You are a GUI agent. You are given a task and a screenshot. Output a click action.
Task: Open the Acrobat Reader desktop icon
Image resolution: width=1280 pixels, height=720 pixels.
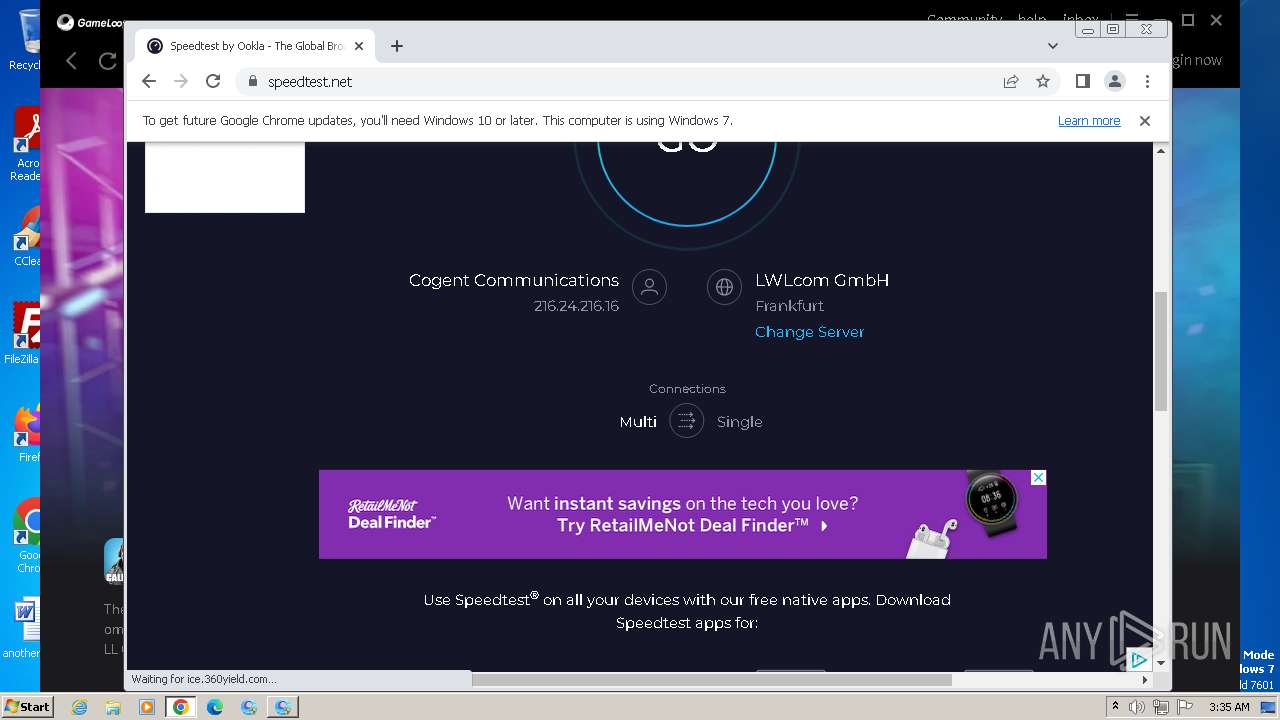25,145
